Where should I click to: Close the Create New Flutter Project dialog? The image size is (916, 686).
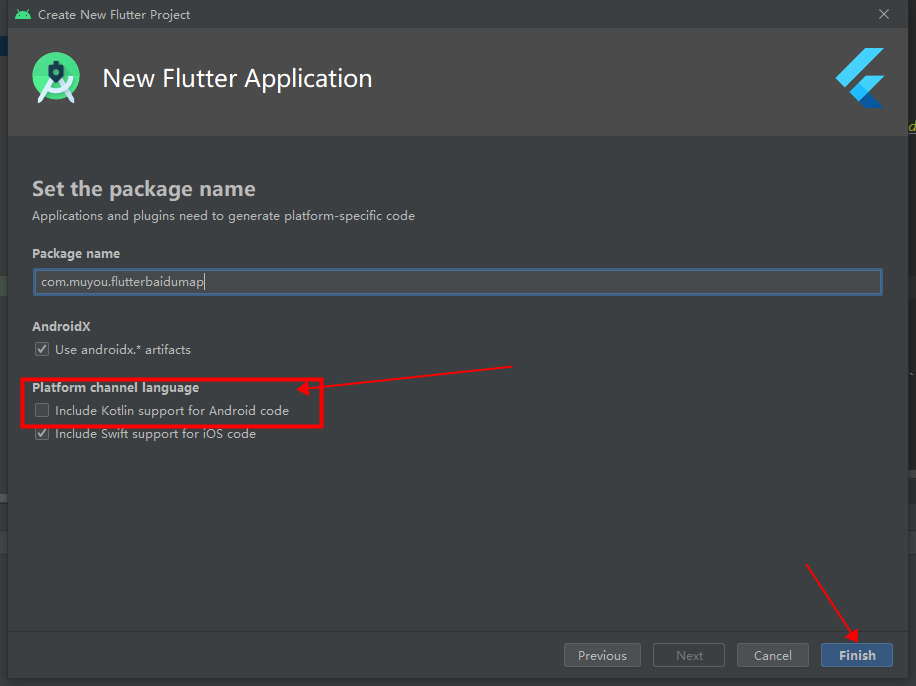pos(884,14)
